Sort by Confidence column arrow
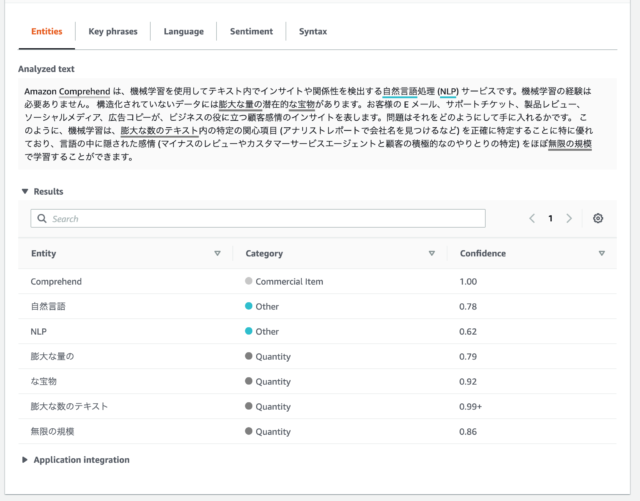The width and height of the screenshot is (640, 501). [x=601, y=254]
